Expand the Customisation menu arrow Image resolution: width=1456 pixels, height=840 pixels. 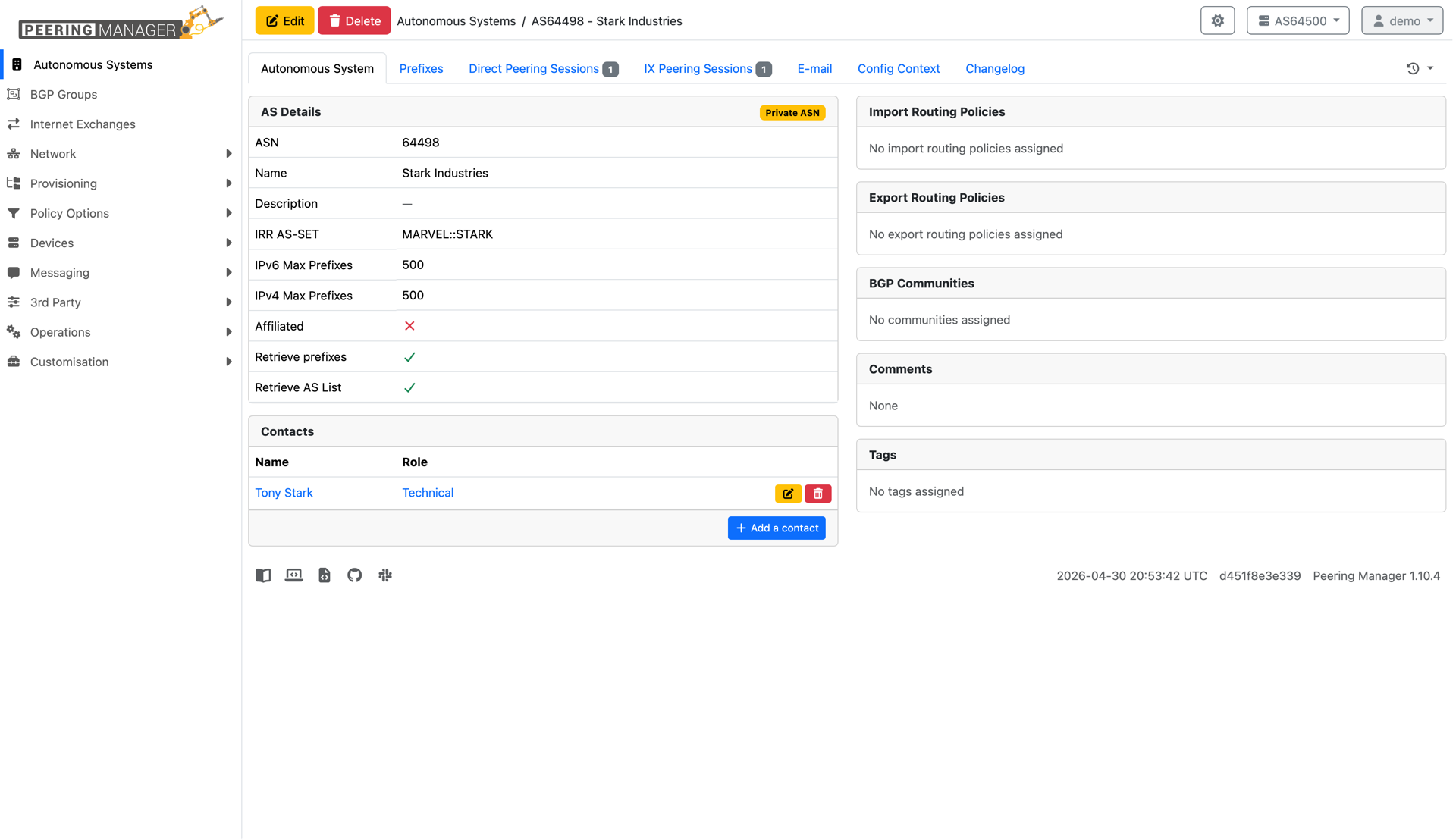click(229, 362)
